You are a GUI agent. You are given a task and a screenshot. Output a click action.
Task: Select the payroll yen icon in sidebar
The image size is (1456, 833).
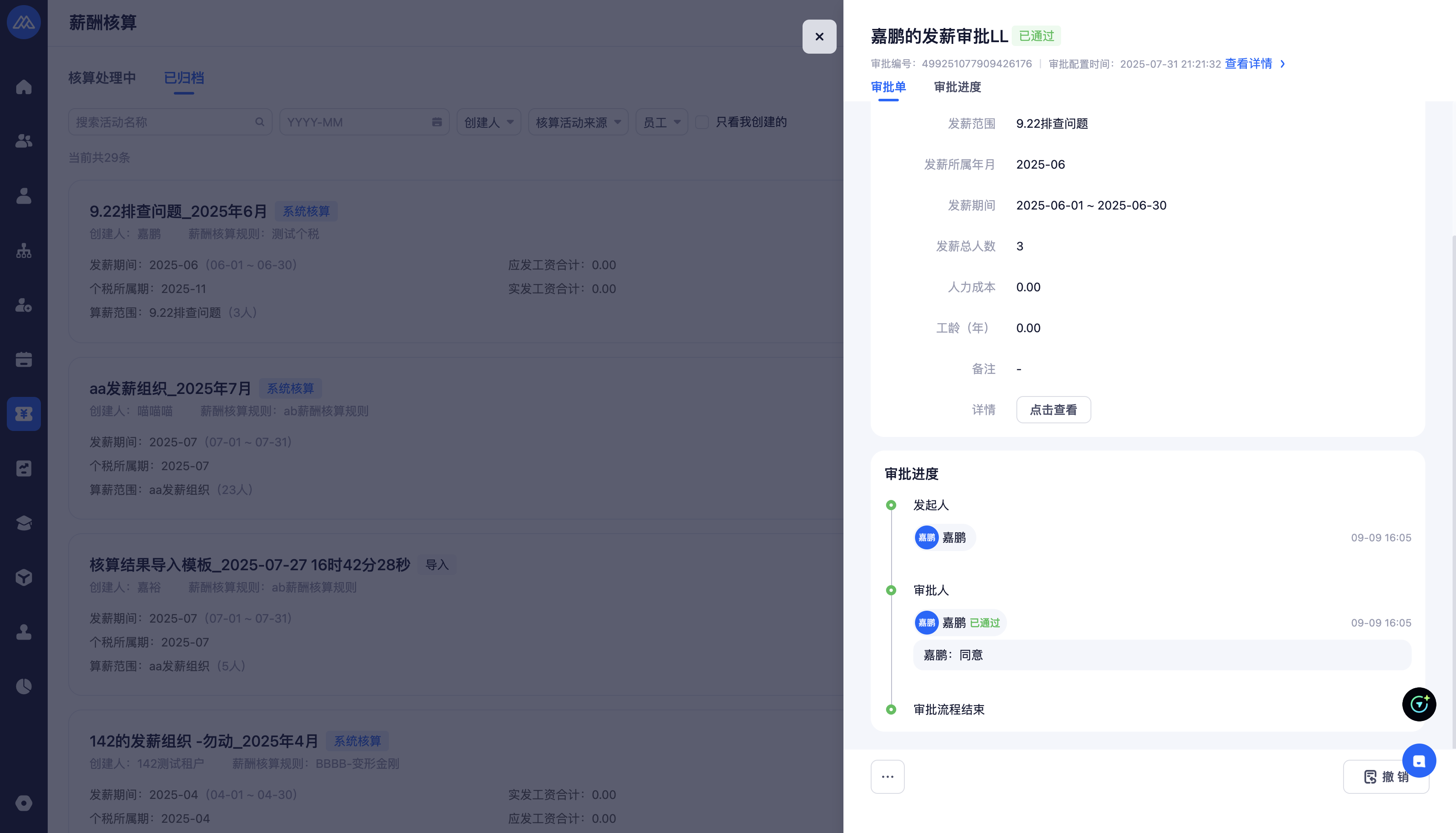point(23,414)
